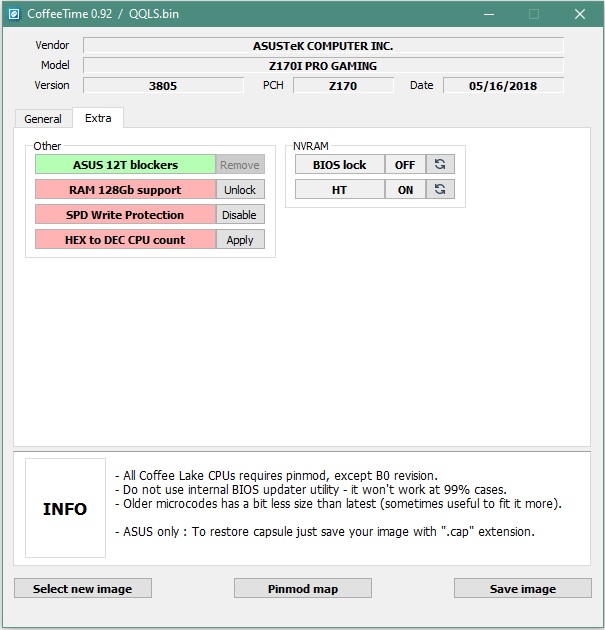Image resolution: width=605 pixels, height=630 pixels.
Task: Minimize the CoffeeTime window
Action: pos(489,14)
